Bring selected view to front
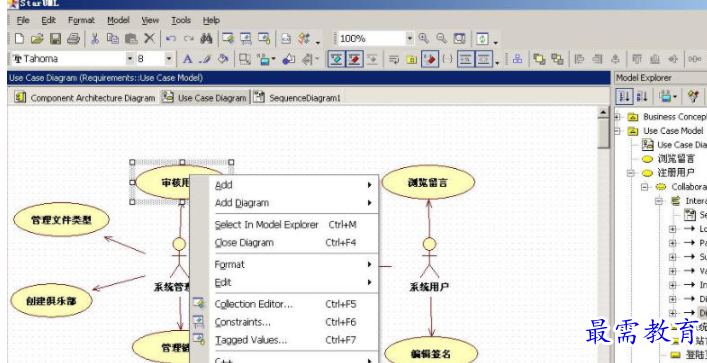Screen dimensions: 707x363 tap(539, 59)
